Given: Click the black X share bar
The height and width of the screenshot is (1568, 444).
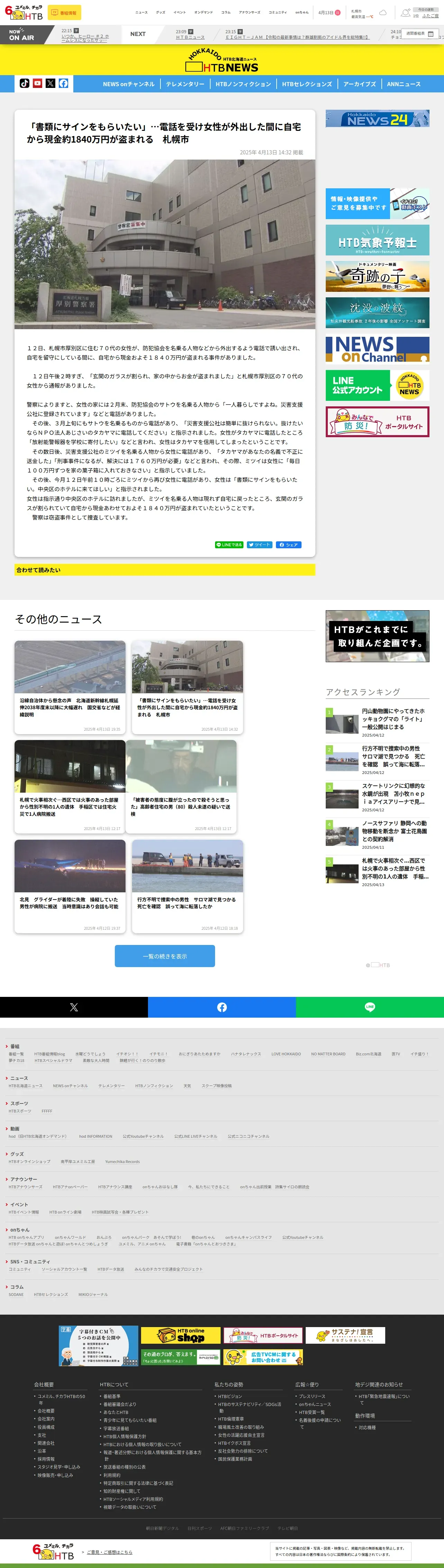Looking at the screenshot, I should click(74, 1007).
